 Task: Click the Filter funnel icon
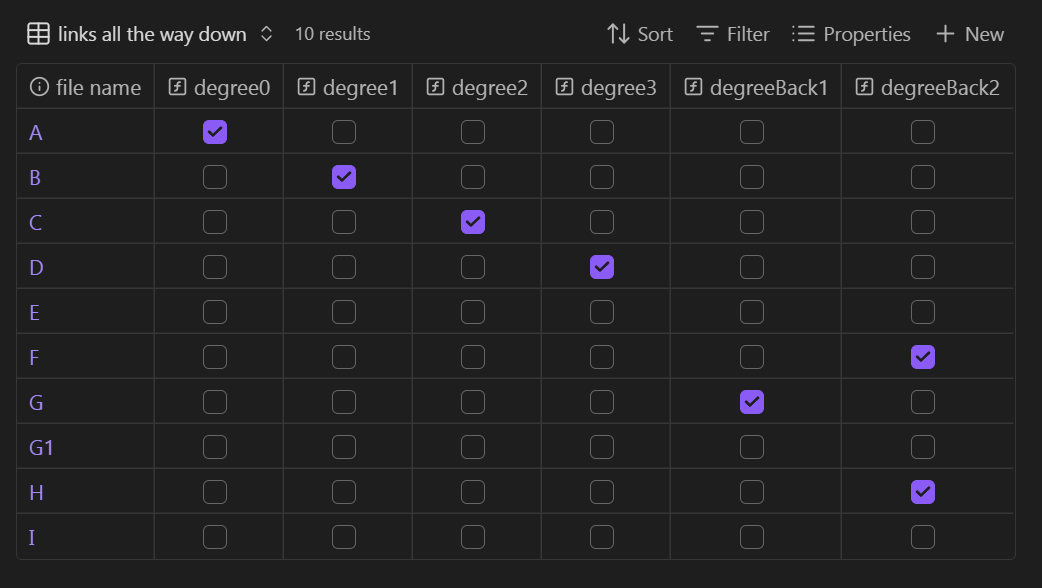(707, 34)
